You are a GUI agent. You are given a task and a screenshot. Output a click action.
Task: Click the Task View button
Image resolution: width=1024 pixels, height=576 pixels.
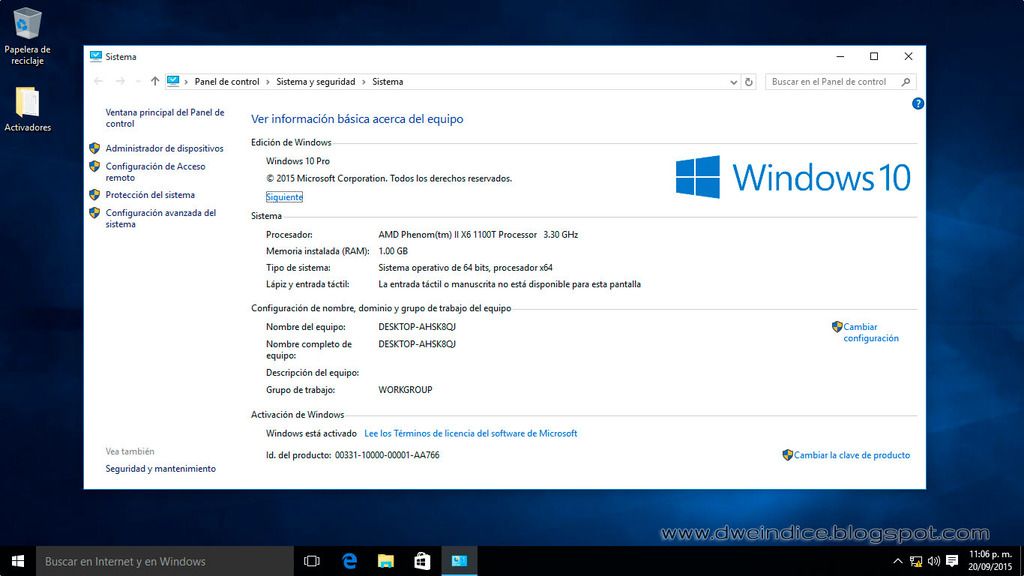point(311,561)
